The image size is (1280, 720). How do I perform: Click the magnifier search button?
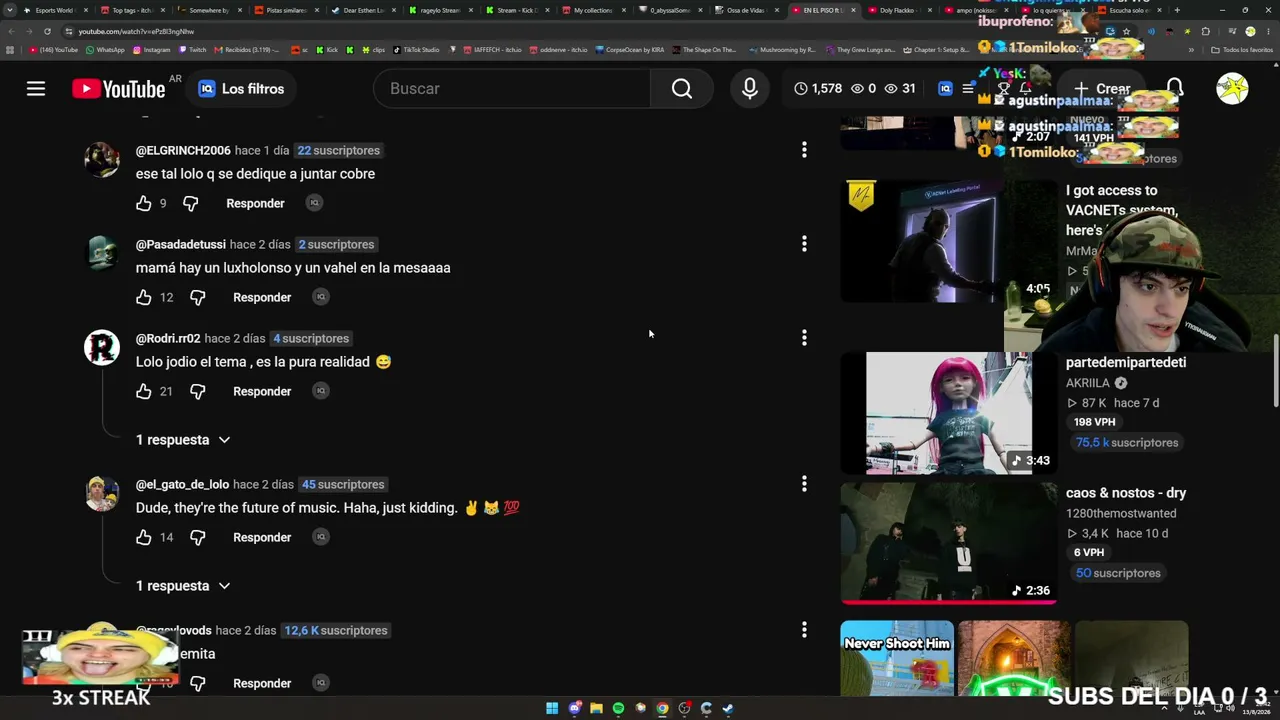pyautogui.click(x=682, y=89)
